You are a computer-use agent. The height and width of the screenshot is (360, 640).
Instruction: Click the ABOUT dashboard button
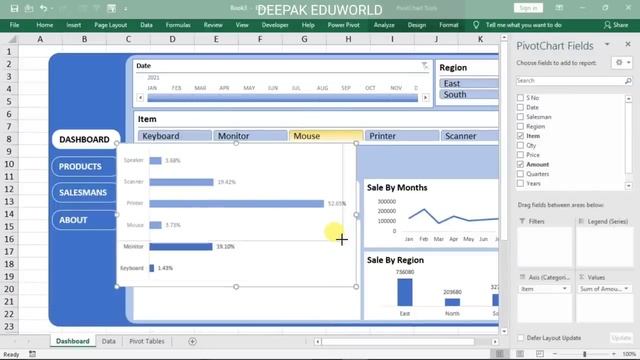(84, 220)
